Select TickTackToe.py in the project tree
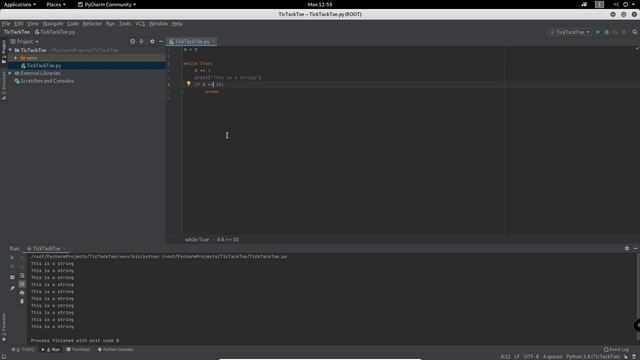 (x=44, y=66)
